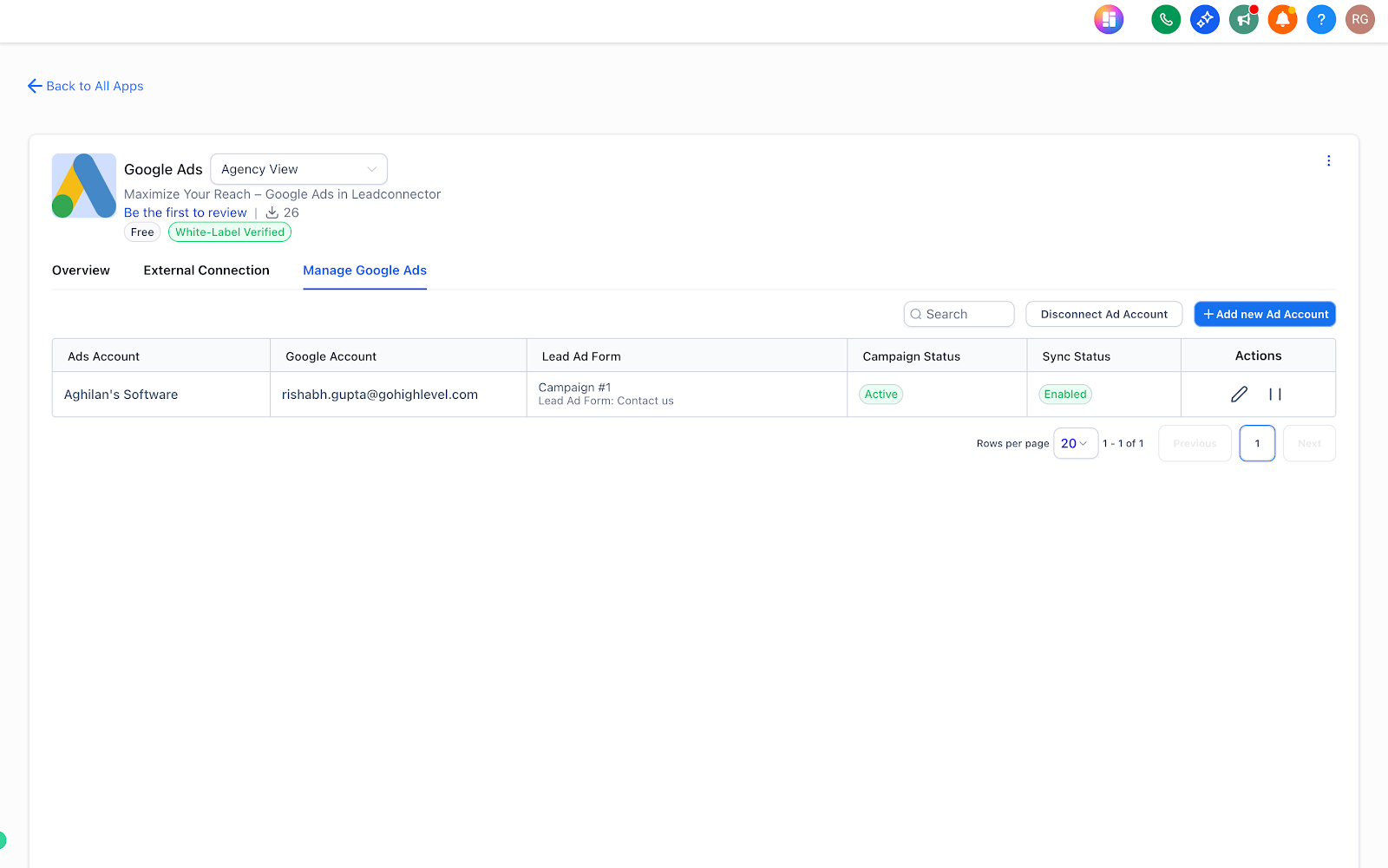Screen dimensions: 1388x868
Task: Click the Maximize Your Reach description text
Action: pyautogui.click(x=282, y=194)
